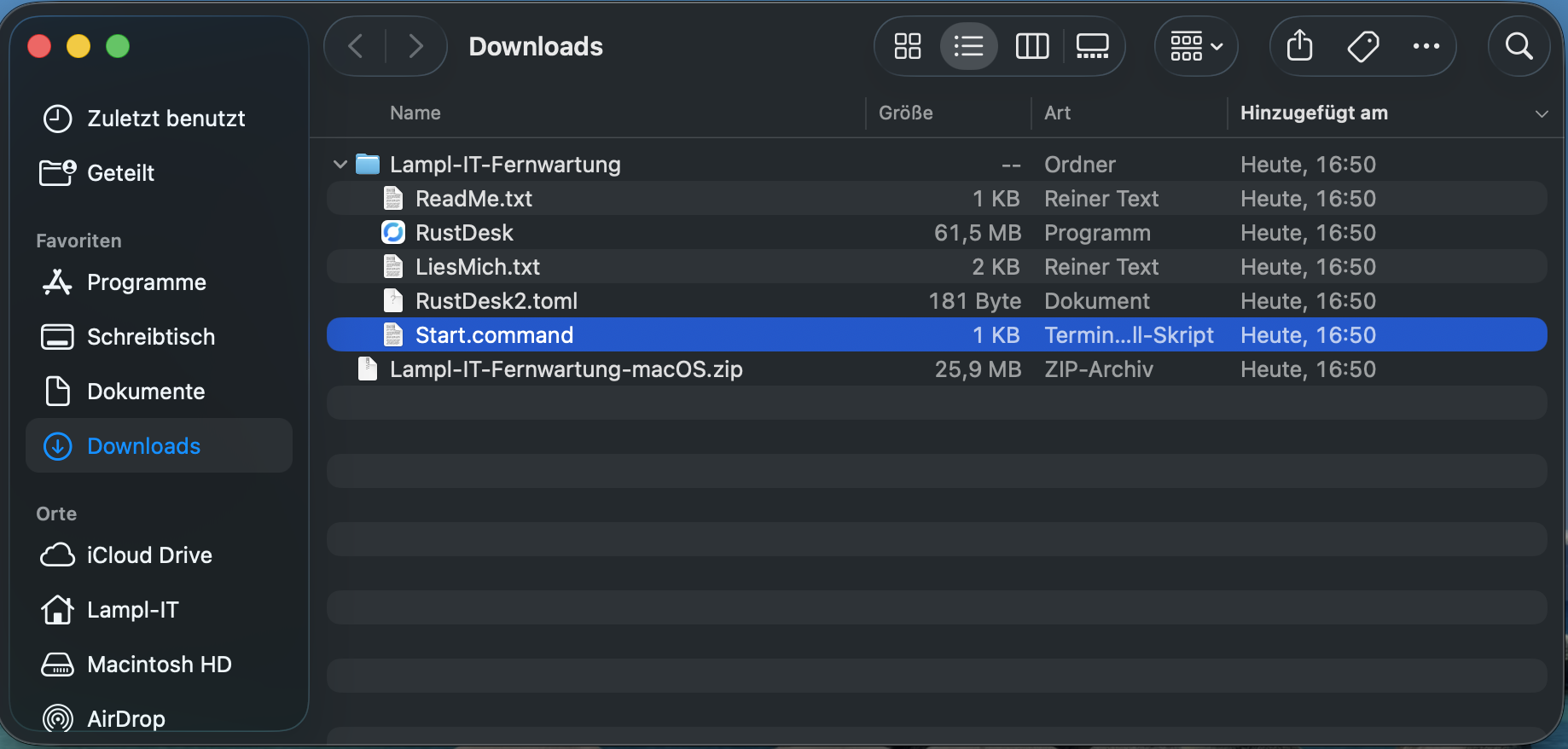The image size is (1568, 749).
Task: Select Programme in the Favoriten sidebar
Action: pos(146,282)
